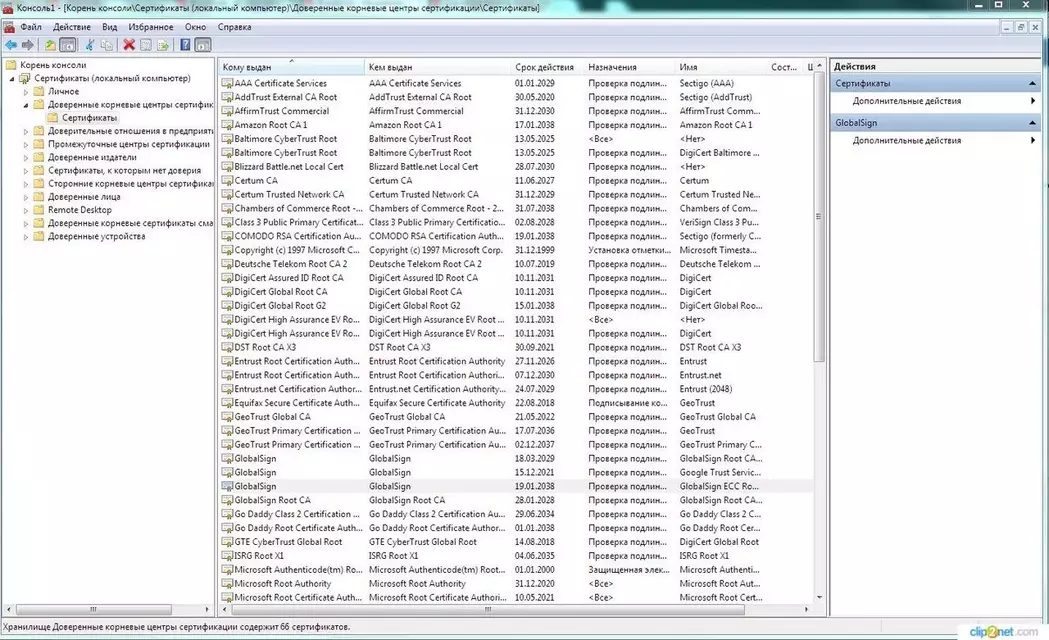Select the Корень консоли tree item
This screenshot has width=1049, height=640.
pyautogui.click(x=53, y=65)
